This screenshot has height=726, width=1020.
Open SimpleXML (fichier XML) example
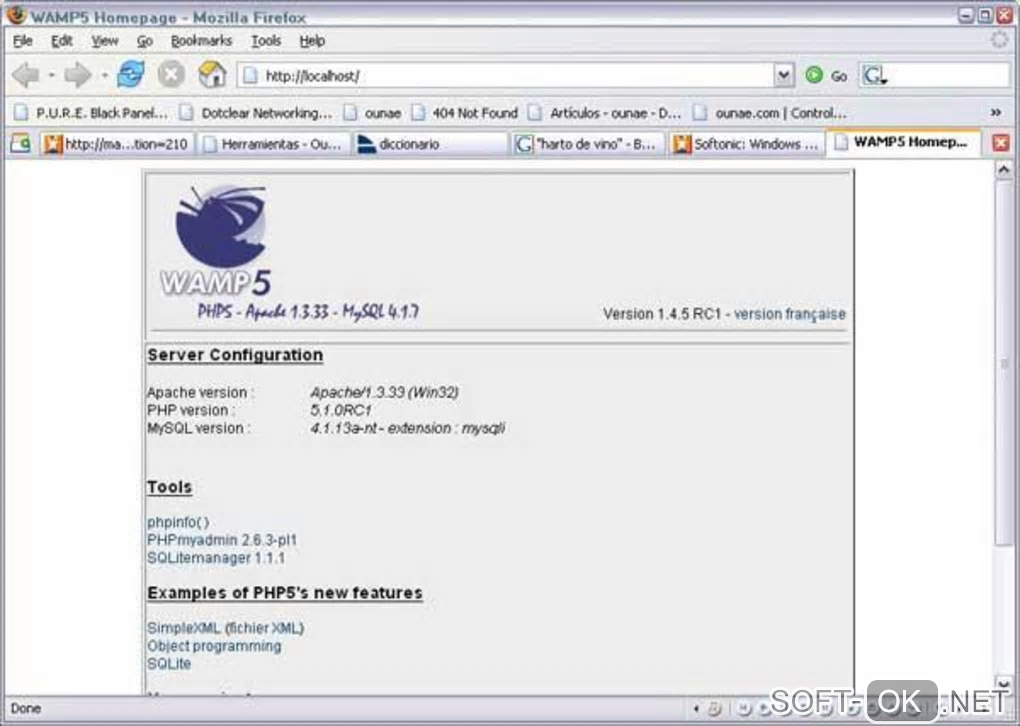[x=225, y=628]
